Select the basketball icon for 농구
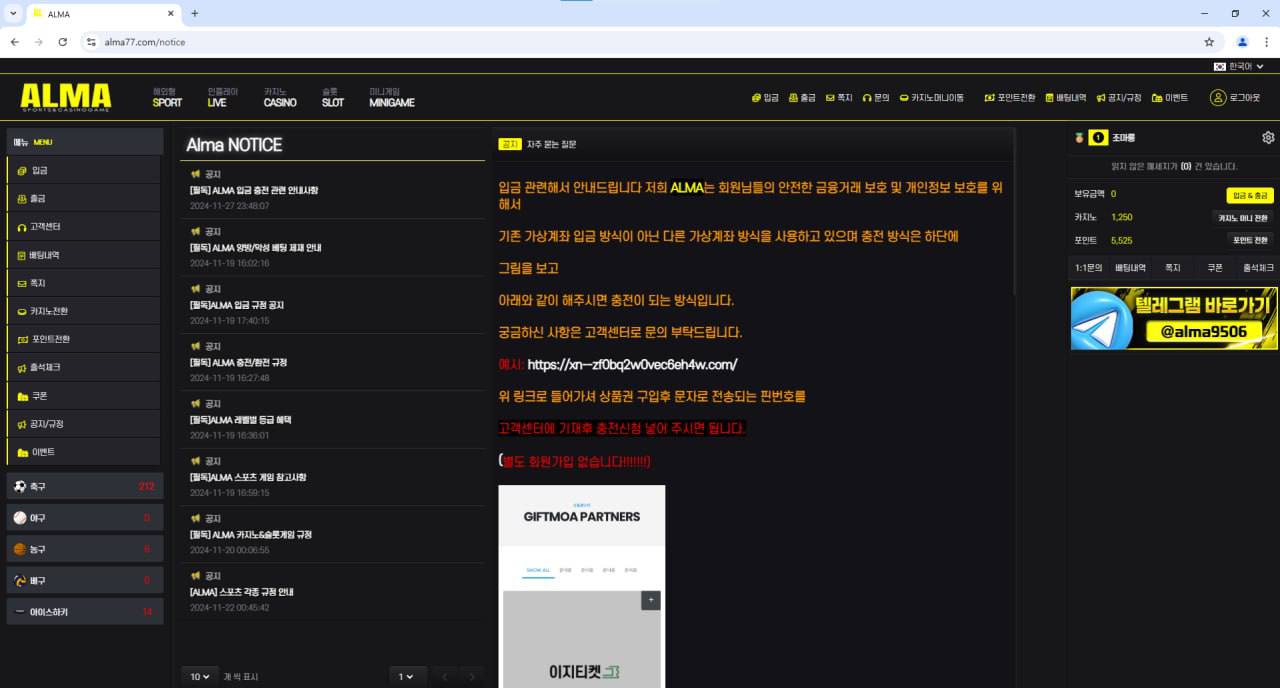1280x688 pixels. pyautogui.click(x=20, y=549)
